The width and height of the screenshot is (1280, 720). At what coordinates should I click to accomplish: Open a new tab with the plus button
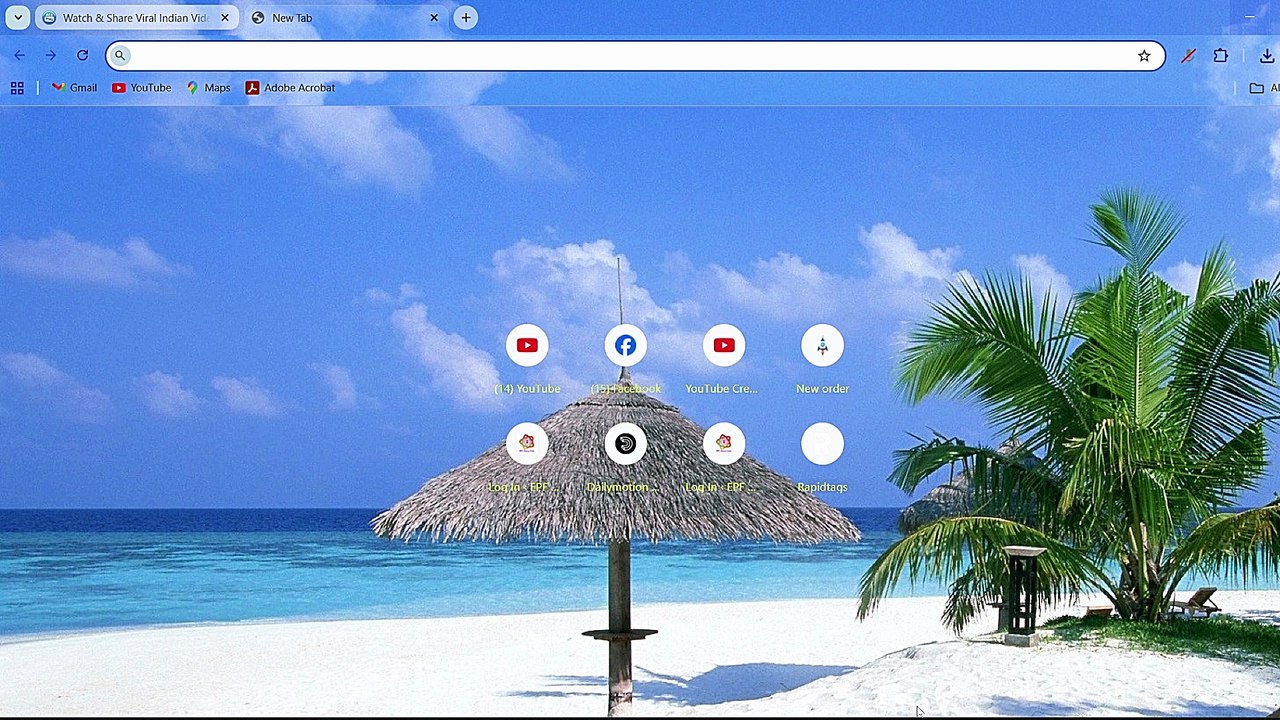click(466, 18)
